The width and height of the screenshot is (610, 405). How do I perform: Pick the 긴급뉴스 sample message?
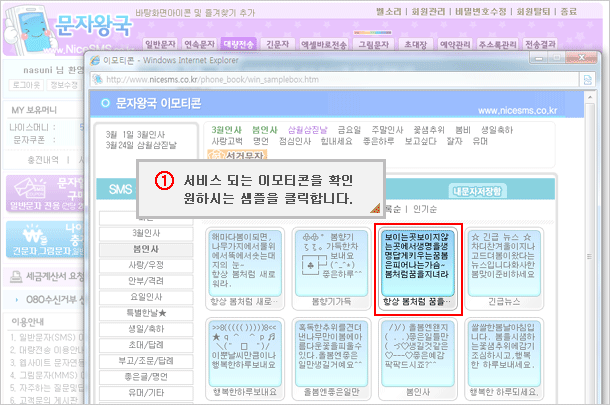coord(504,269)
